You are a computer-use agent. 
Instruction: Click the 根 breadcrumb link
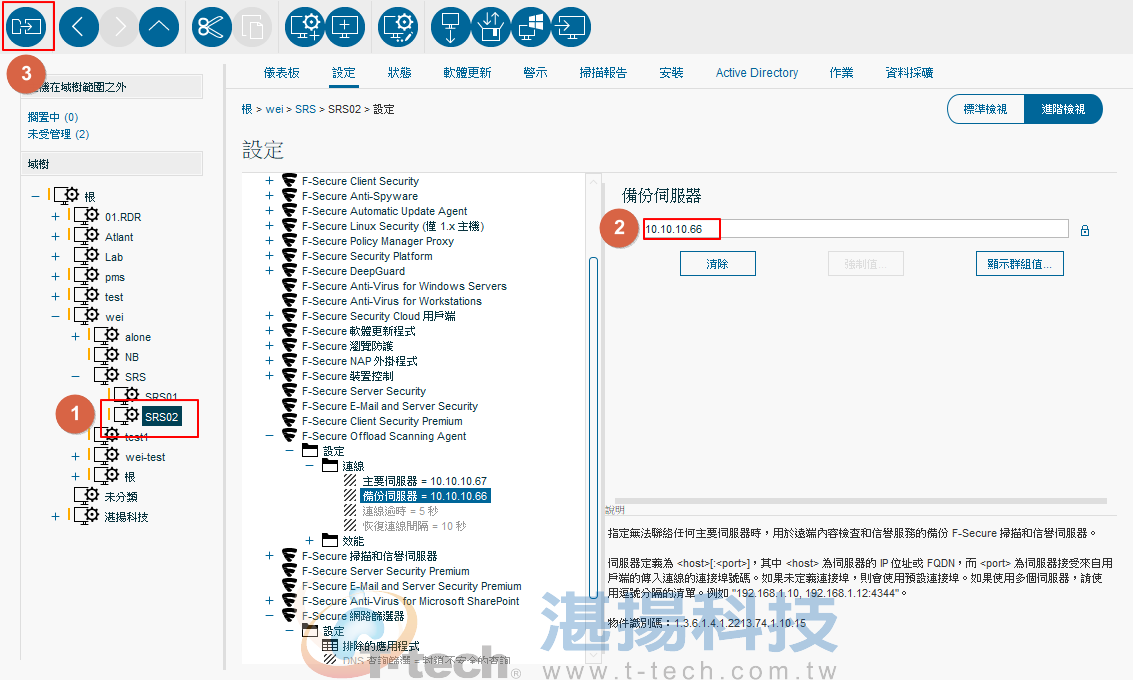click(247, 109)
